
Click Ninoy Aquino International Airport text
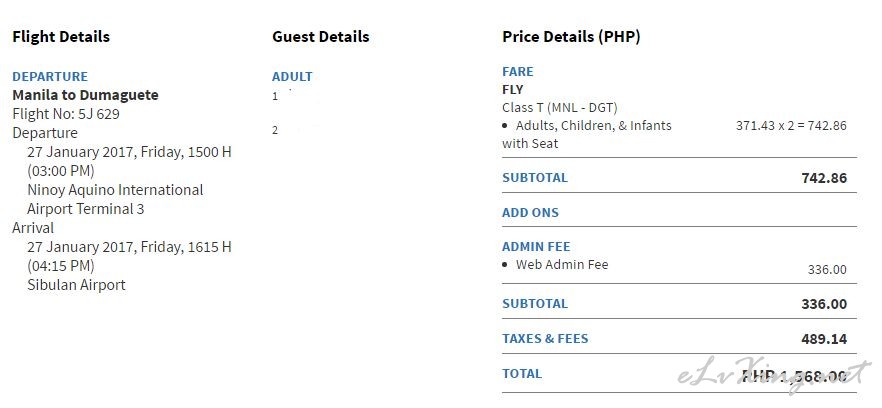[115, 199]
